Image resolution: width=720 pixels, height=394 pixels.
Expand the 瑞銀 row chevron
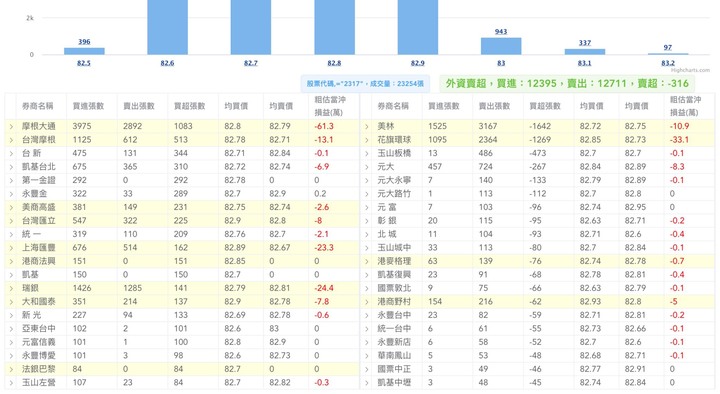point(11,288)
